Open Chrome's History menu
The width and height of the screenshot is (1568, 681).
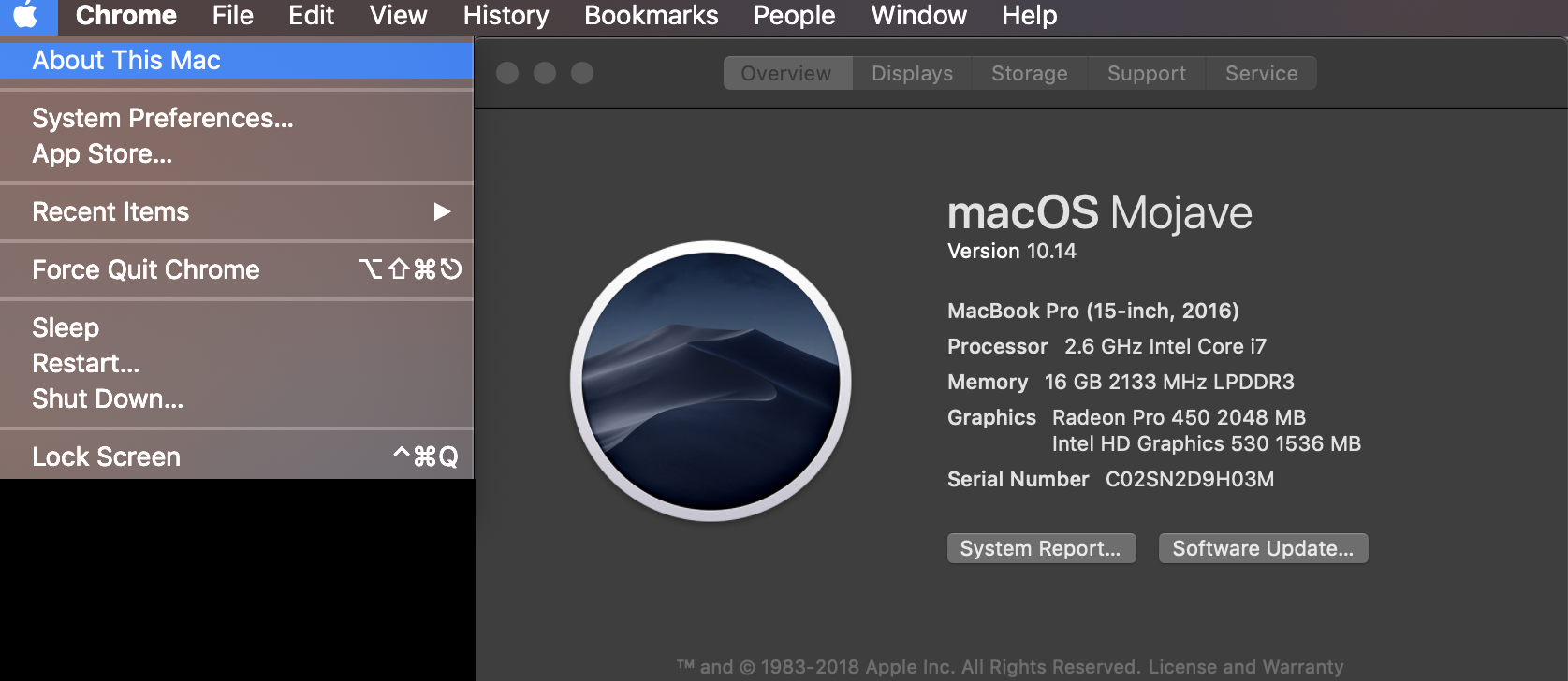click(x=506, y=16)
